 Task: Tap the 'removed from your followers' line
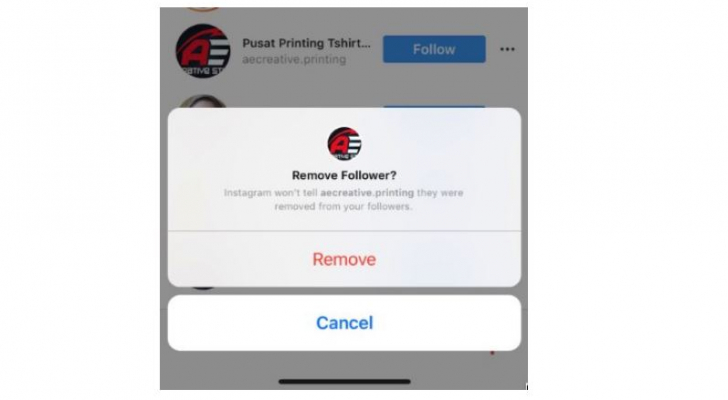click(344, 206)
